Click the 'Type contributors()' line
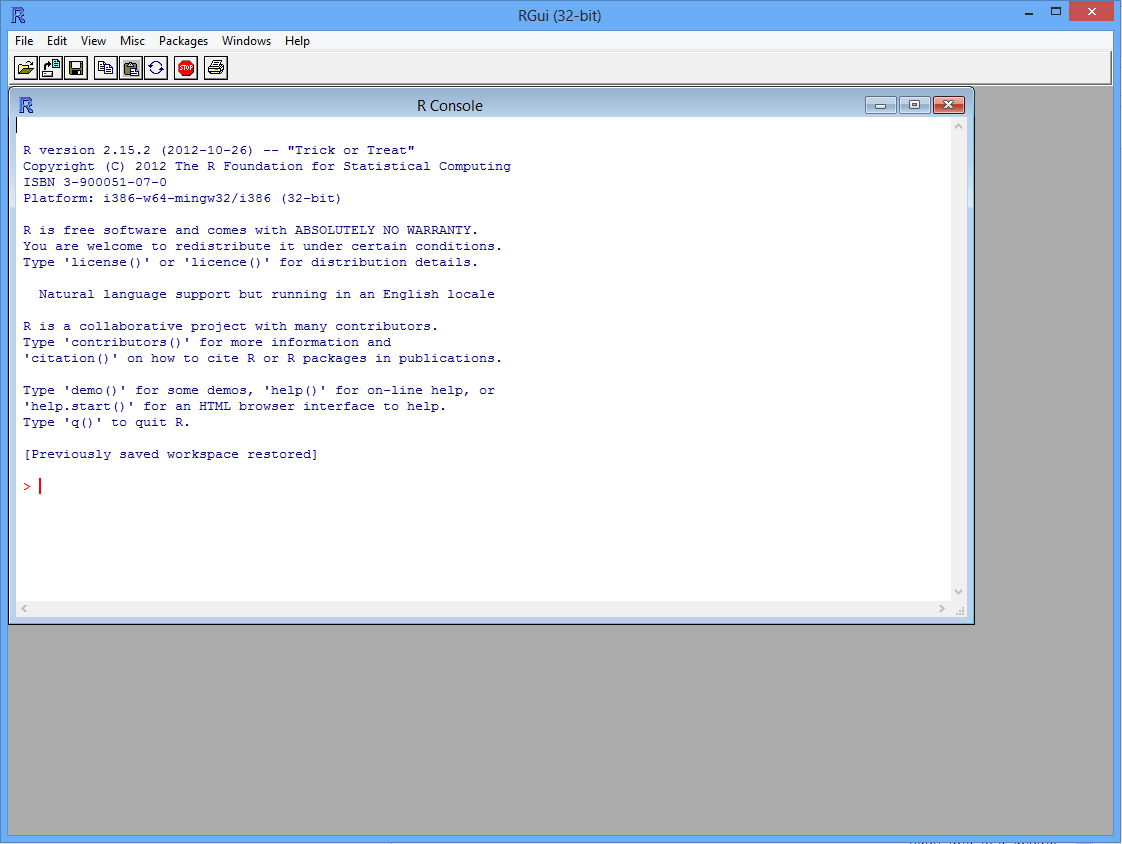Screen dimensions: 1122x844 point(207,343)
